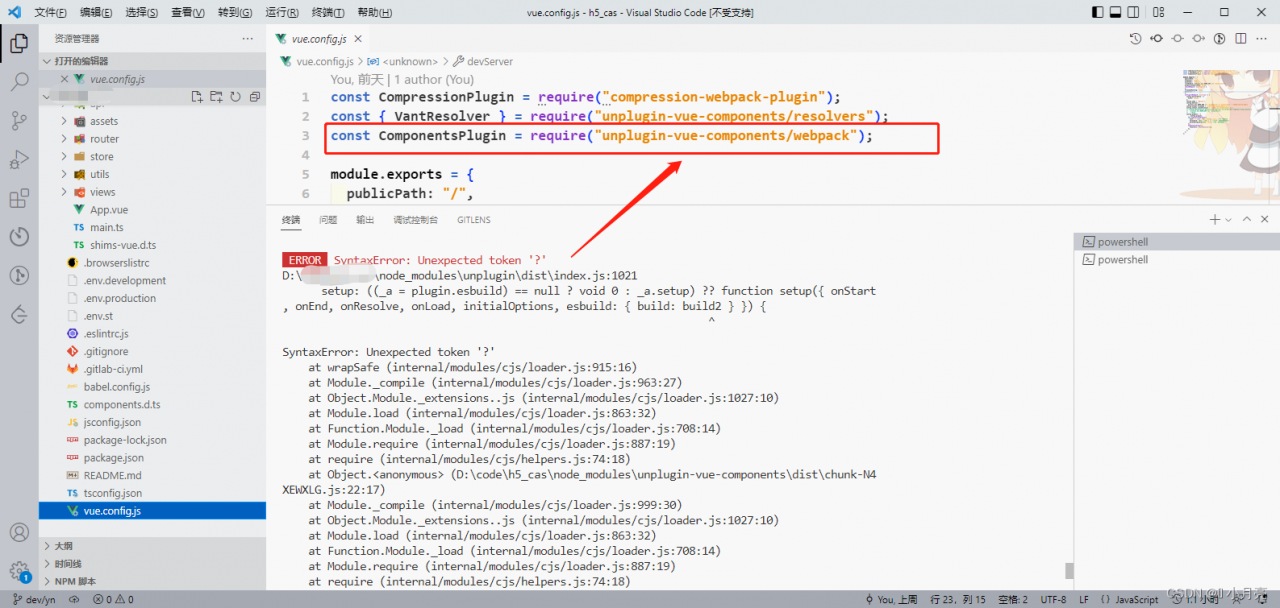Open the 终端(T) menu
Image resolution: width=1280 pixels, height=608 pixels.
coord(328,12)
